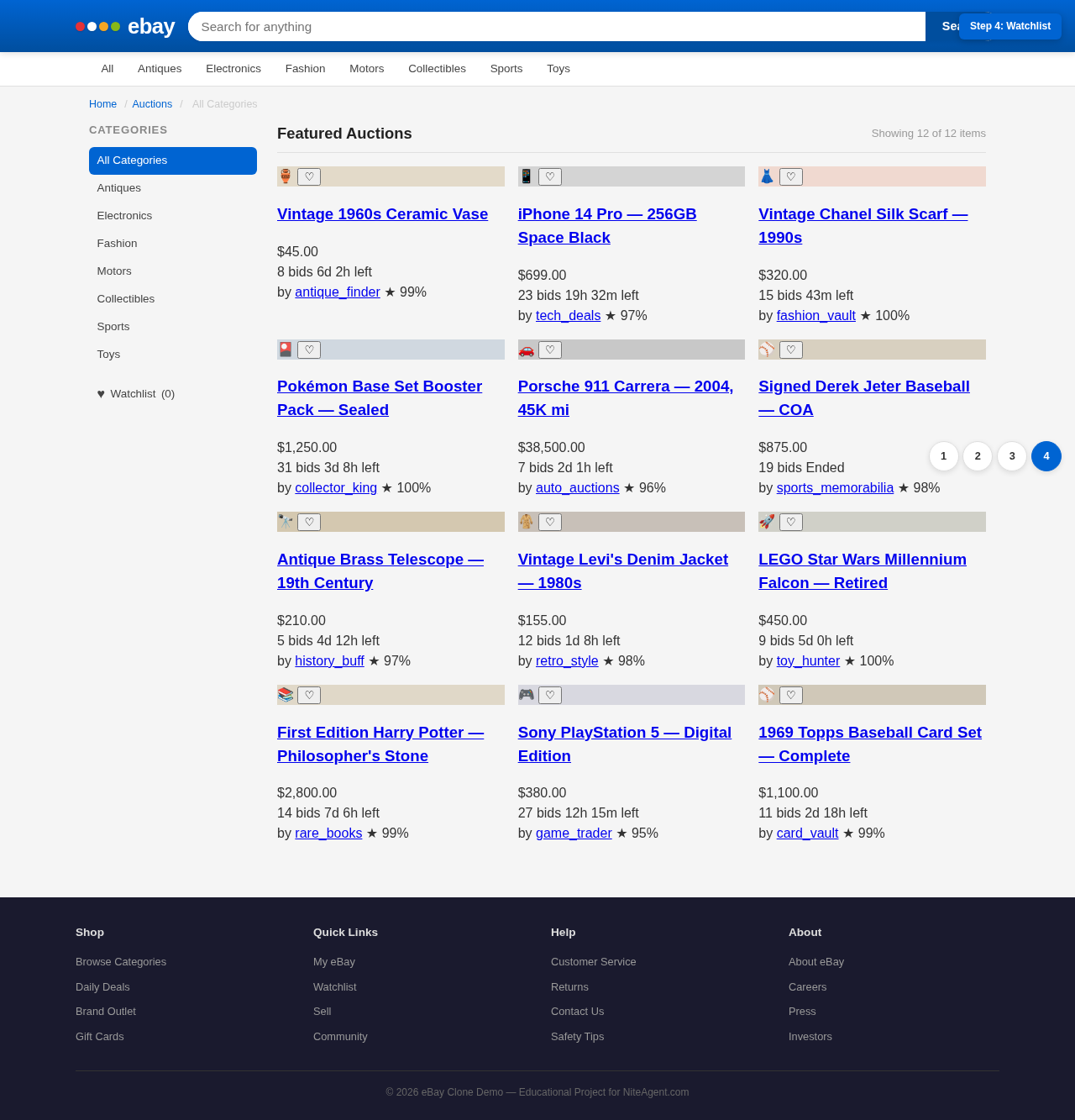Toggle watchlist heart for Signed Derek Jeter Baseball
1075x1120 pixels.
click(791, 350)
